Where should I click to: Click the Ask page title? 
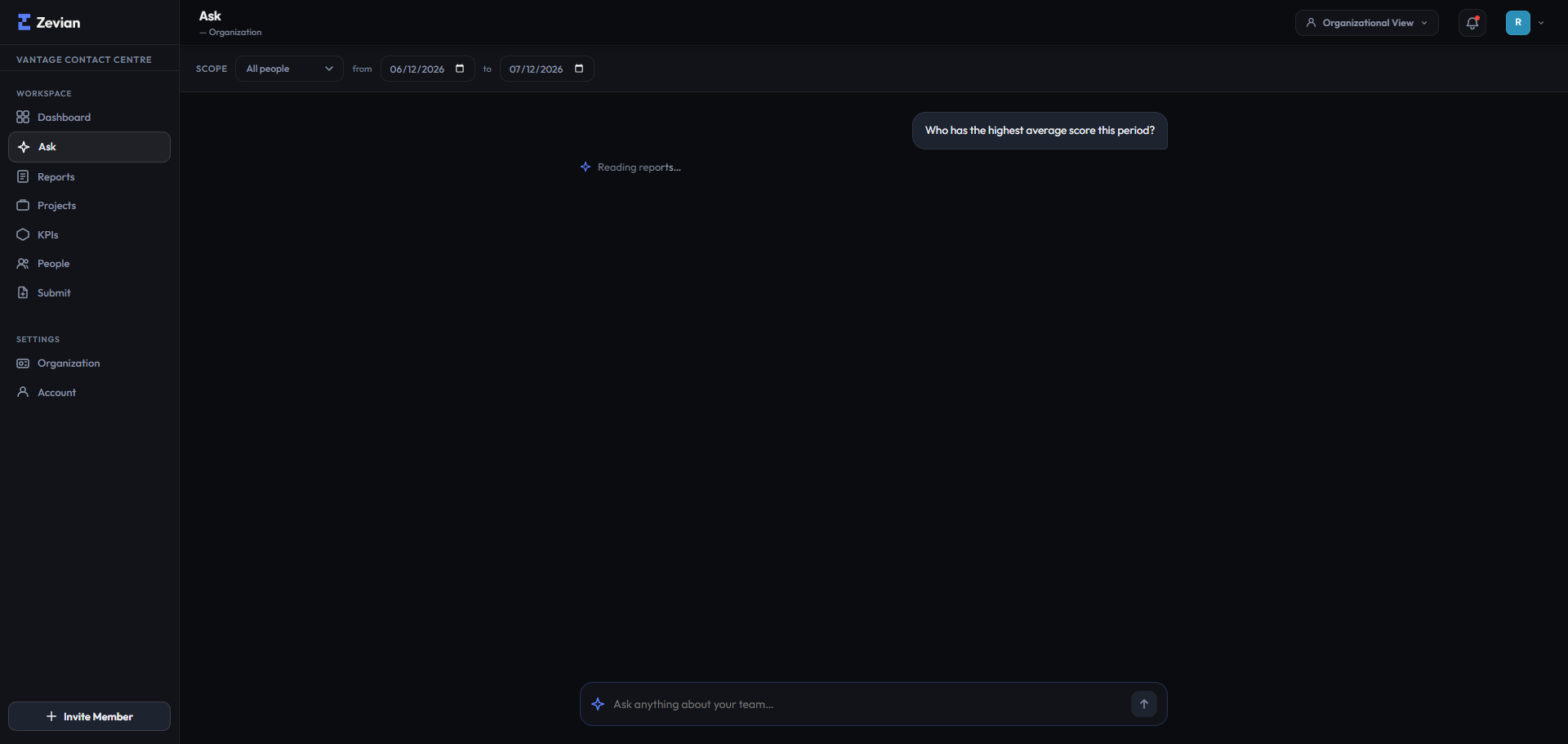pos(210,16)
